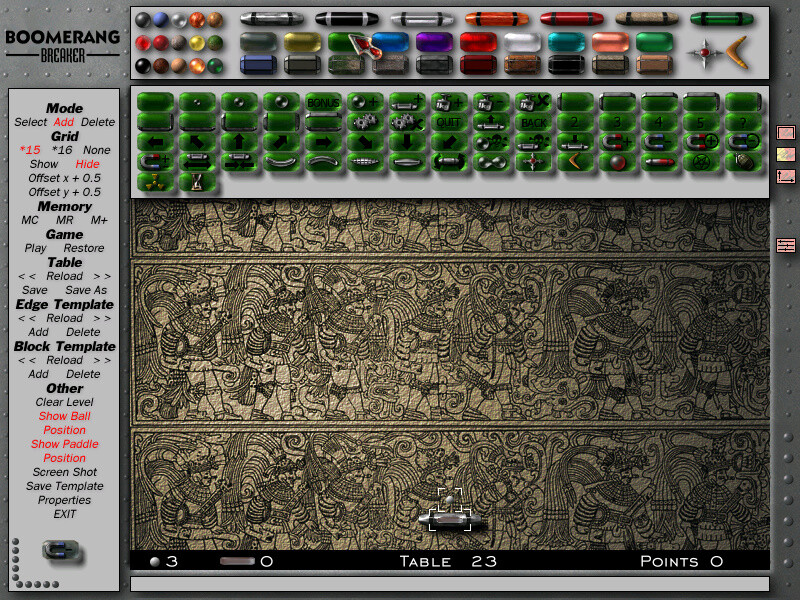Select the gears tile
Screen dimensions: 800x600
365,122
